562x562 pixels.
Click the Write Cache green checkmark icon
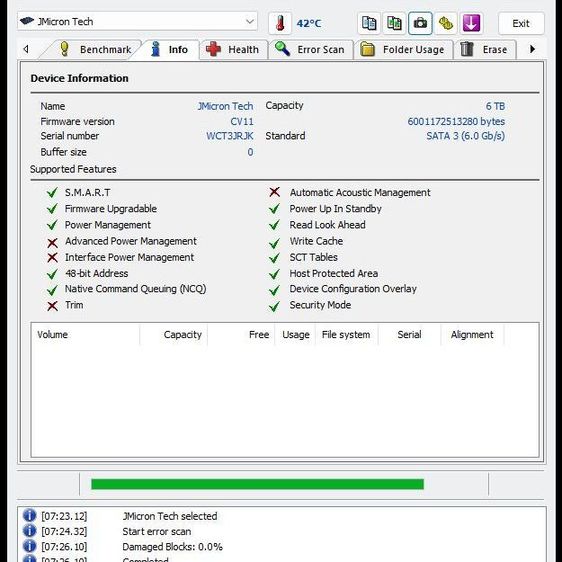(x=275, y=243)
